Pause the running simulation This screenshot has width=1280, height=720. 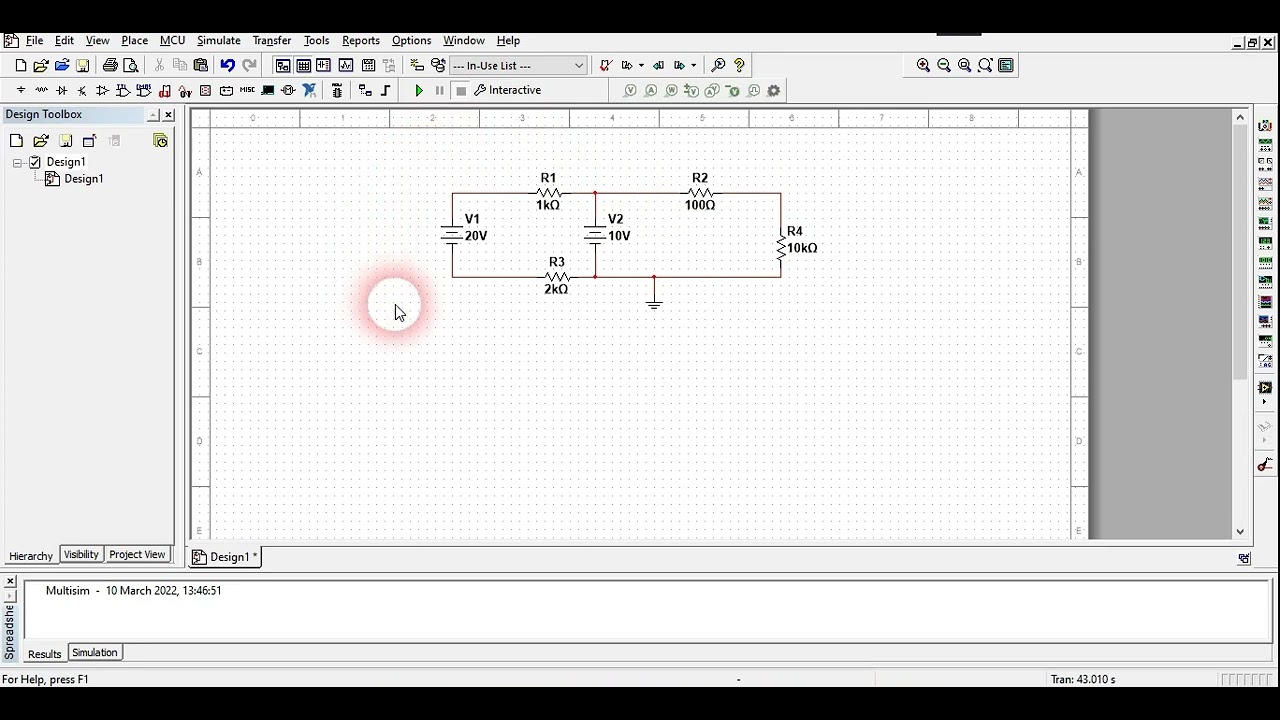[x=439, y=90]
